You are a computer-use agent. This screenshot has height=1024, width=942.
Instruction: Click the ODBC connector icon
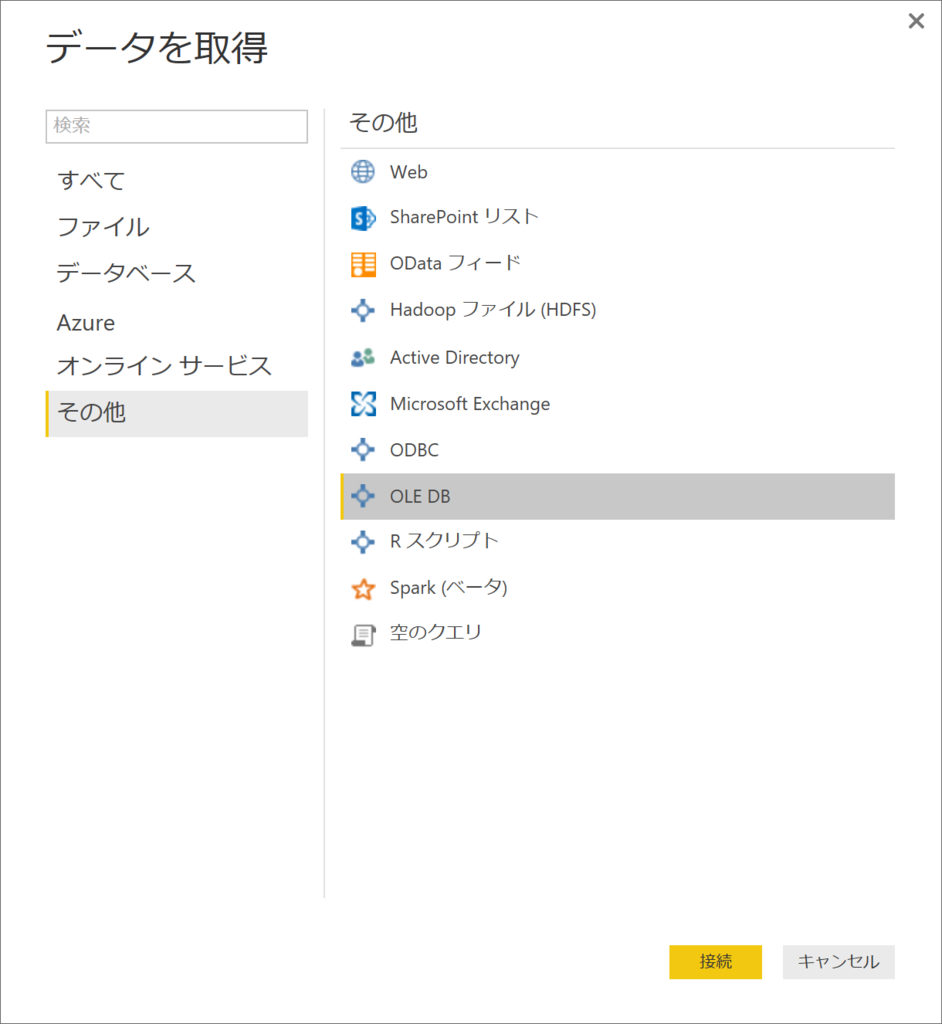[363, 449]
